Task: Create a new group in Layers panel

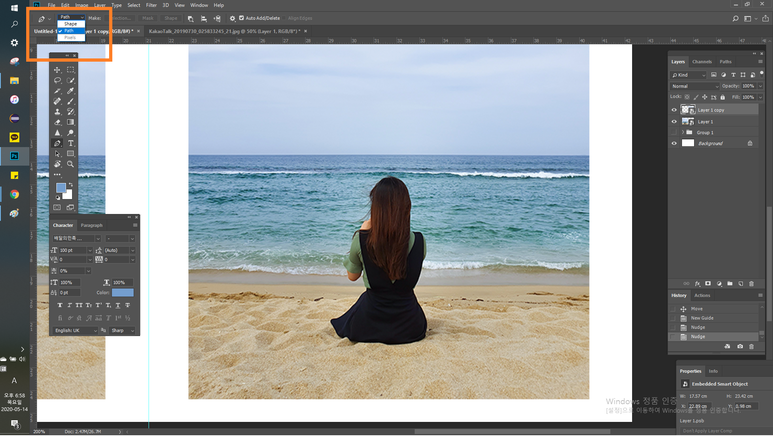Action: 730,284
